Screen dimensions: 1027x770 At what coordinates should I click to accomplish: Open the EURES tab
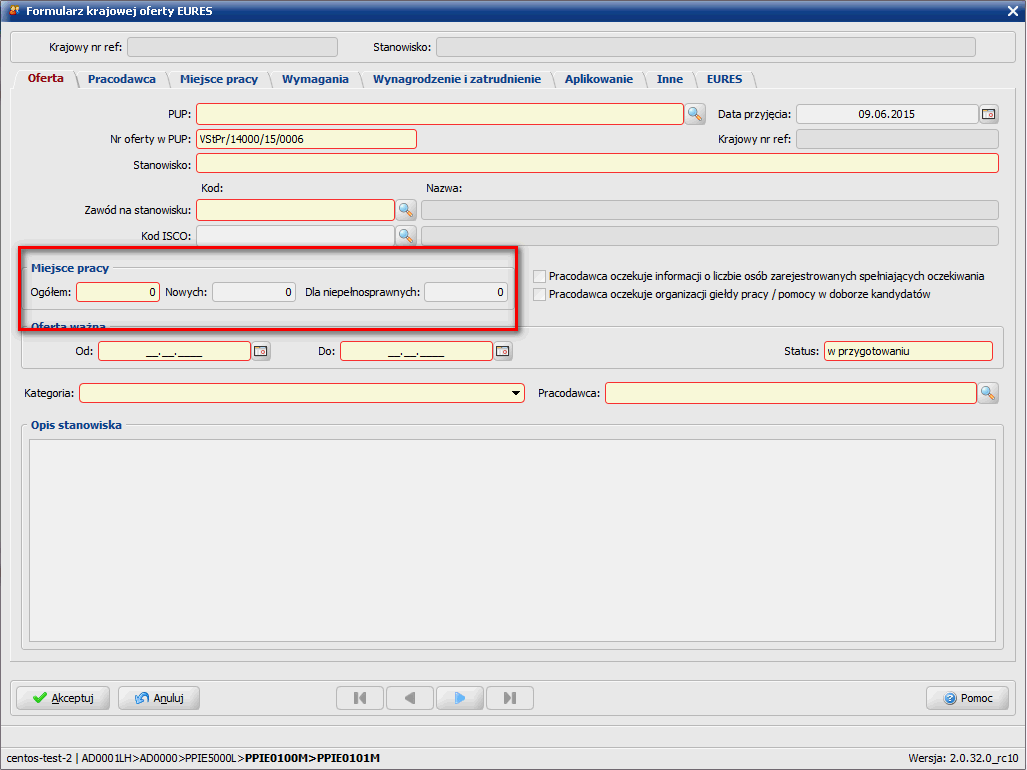(x=724, y=79)
